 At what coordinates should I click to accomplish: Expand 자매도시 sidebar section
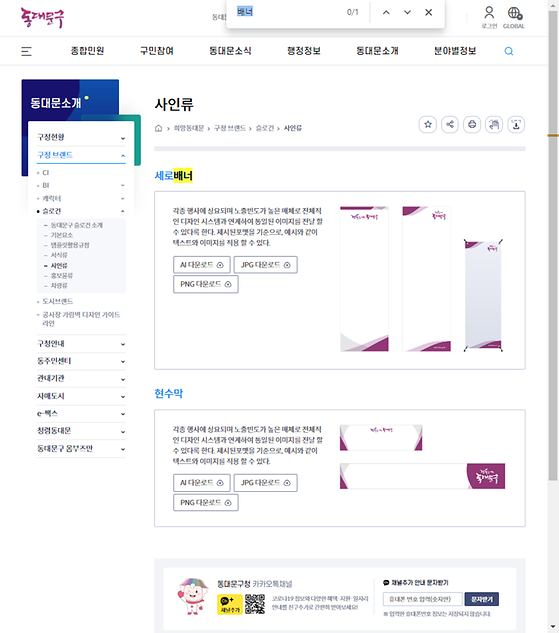81,396
